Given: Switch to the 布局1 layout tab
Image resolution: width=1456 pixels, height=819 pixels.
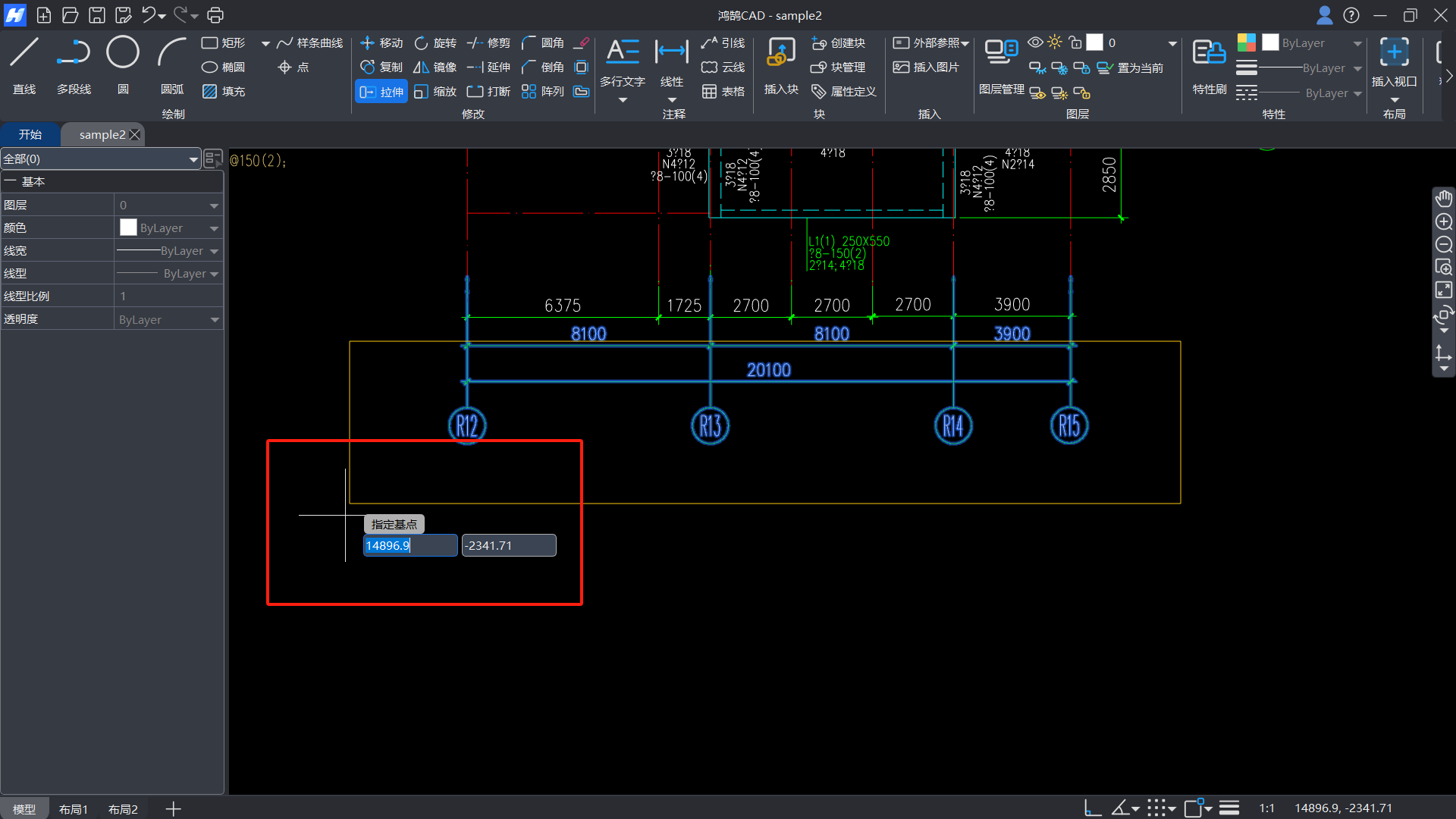Looking at the screenshot, I should click(74, 809).
